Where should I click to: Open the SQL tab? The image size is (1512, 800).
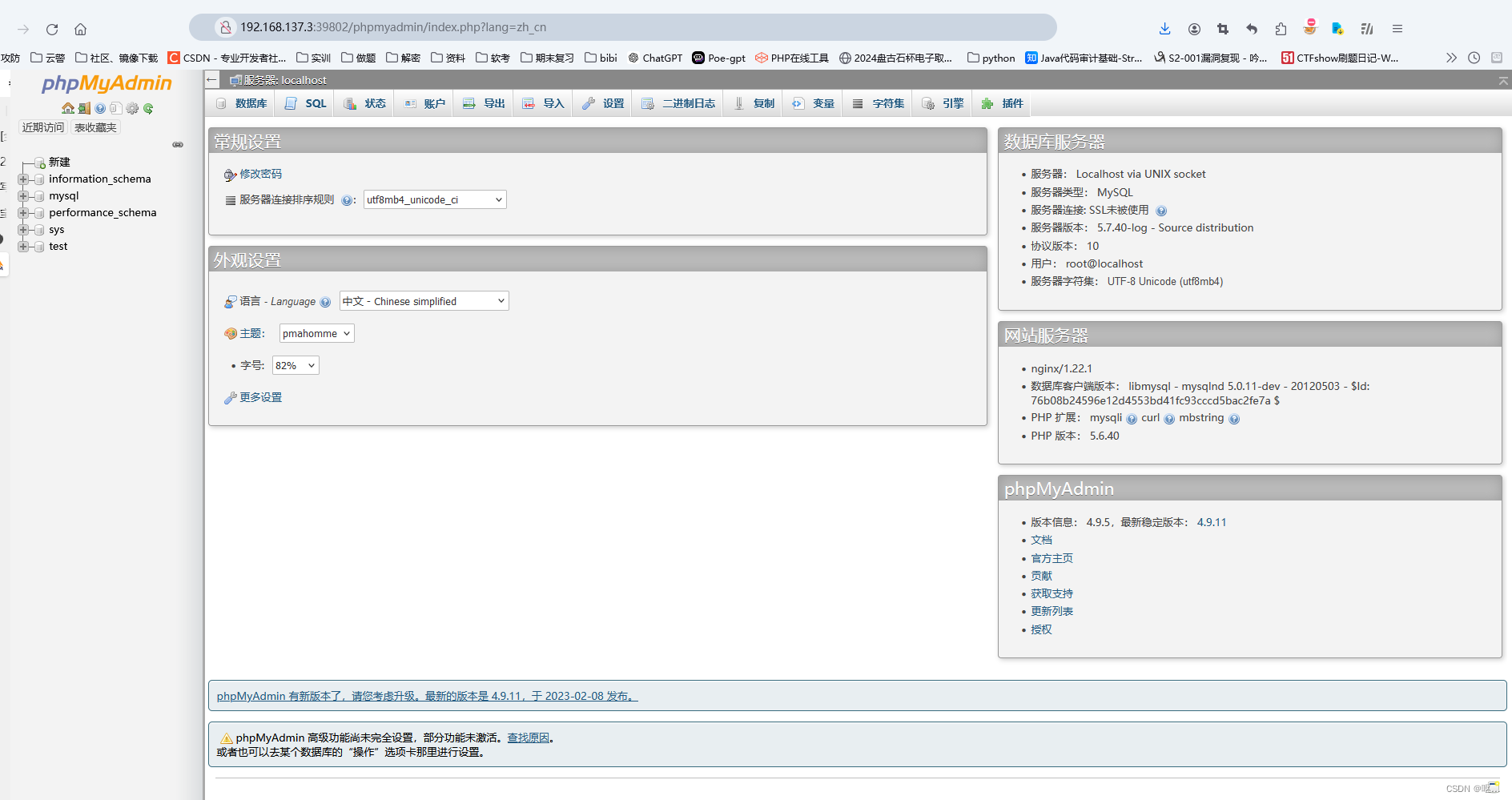coord(306,103)
